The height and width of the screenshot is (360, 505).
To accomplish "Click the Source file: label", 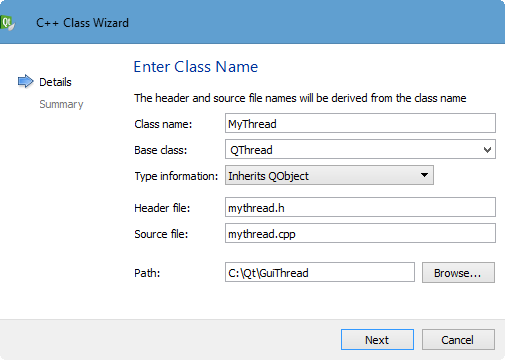I will click(x=161, y=234).
